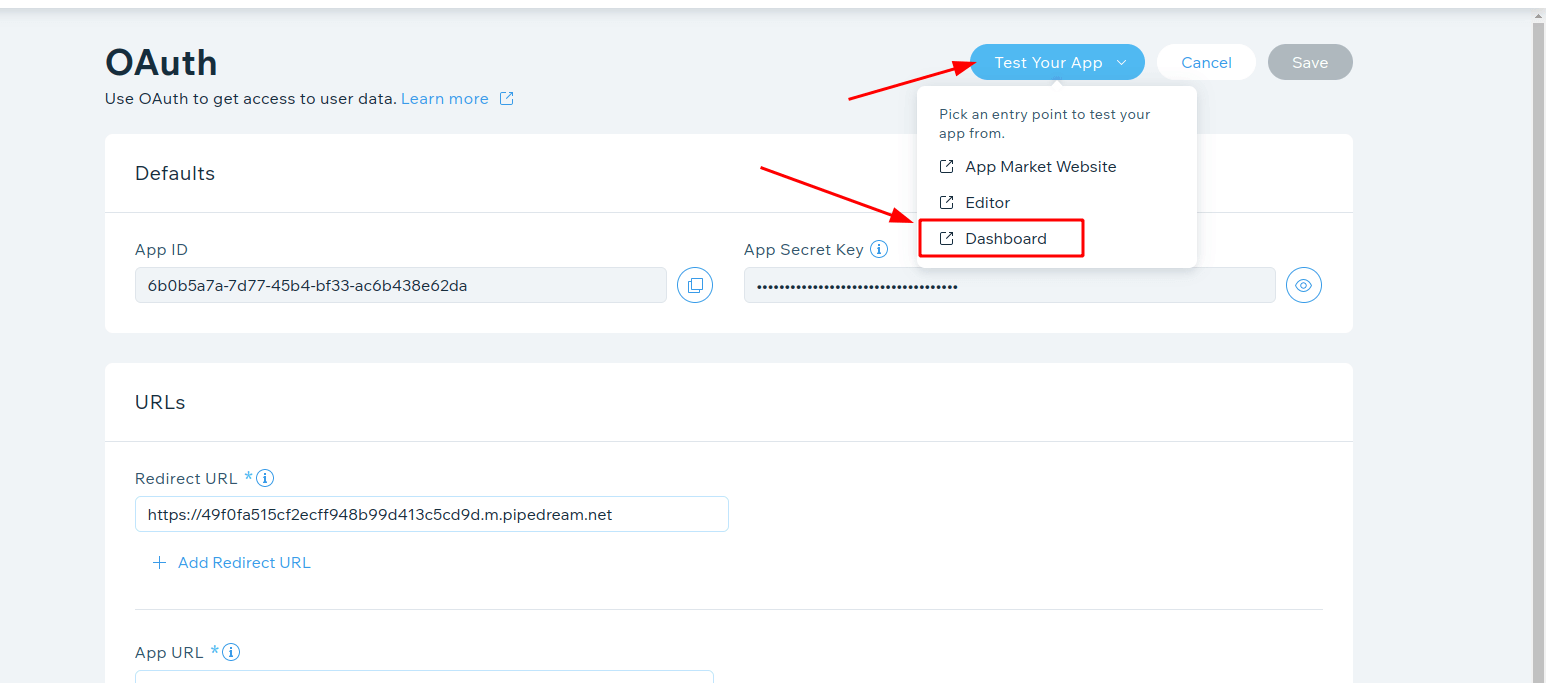The height and width of the screenshot is (683, 1546).
Task: Click the external-link icon beside Editor
Action: pyautogui.click(x=946, y=202)
